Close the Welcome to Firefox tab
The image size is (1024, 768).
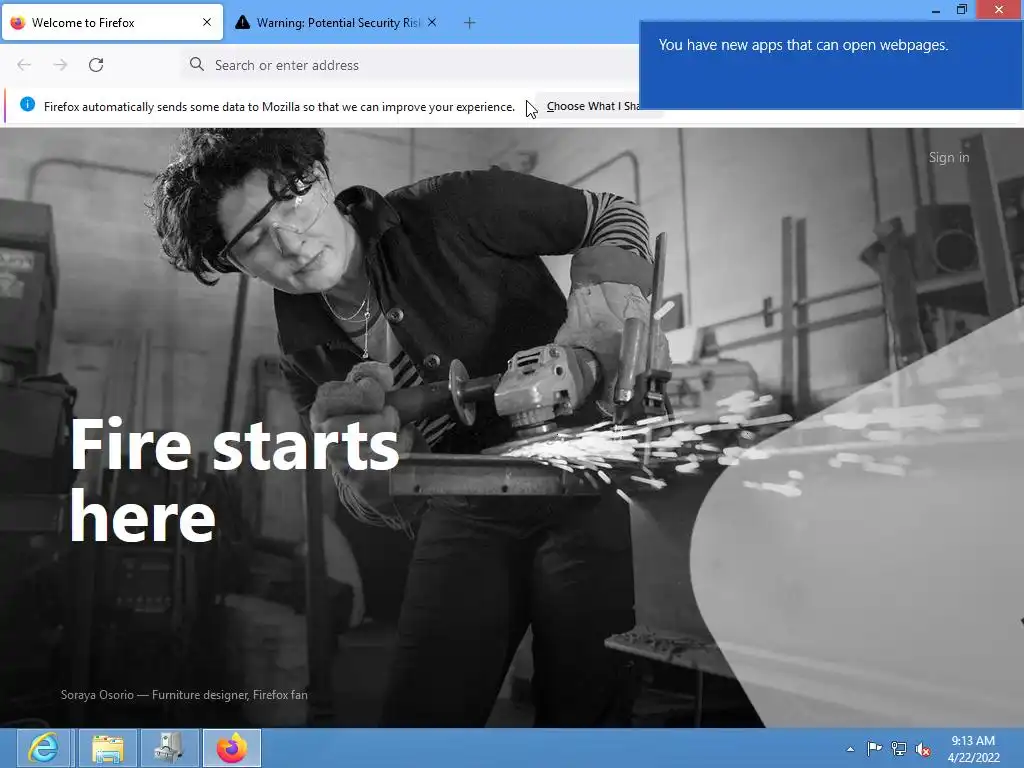coord(207,22)
